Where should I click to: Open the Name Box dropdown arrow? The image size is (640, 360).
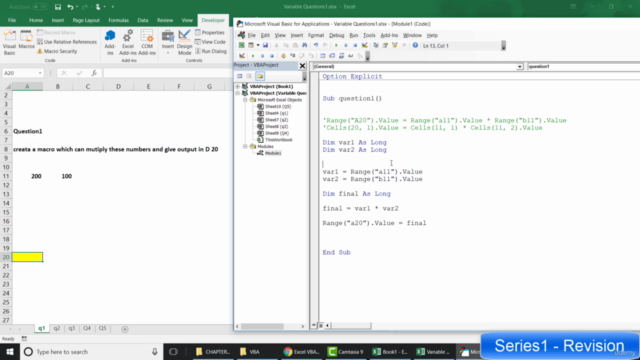coord(40,73)
